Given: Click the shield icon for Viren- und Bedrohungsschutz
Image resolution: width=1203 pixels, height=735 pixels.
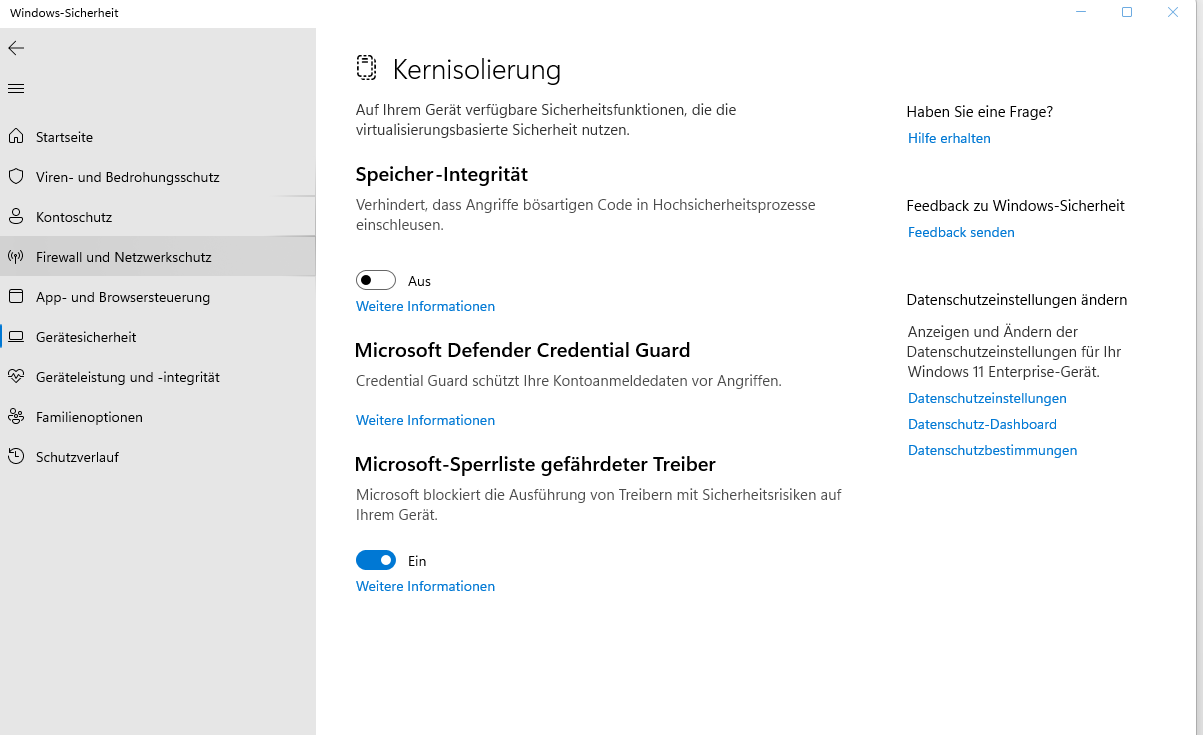Looking at the screenshot, I should (x=16, y=177).
